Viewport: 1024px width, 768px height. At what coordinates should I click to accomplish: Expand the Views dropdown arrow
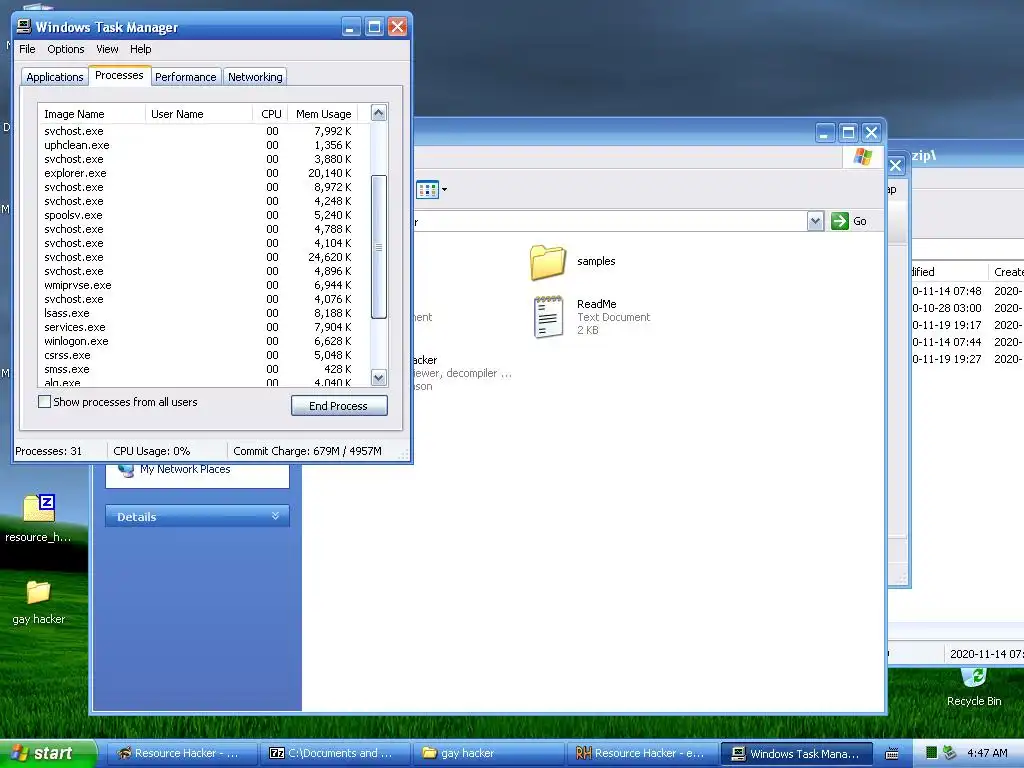point(445,190)
